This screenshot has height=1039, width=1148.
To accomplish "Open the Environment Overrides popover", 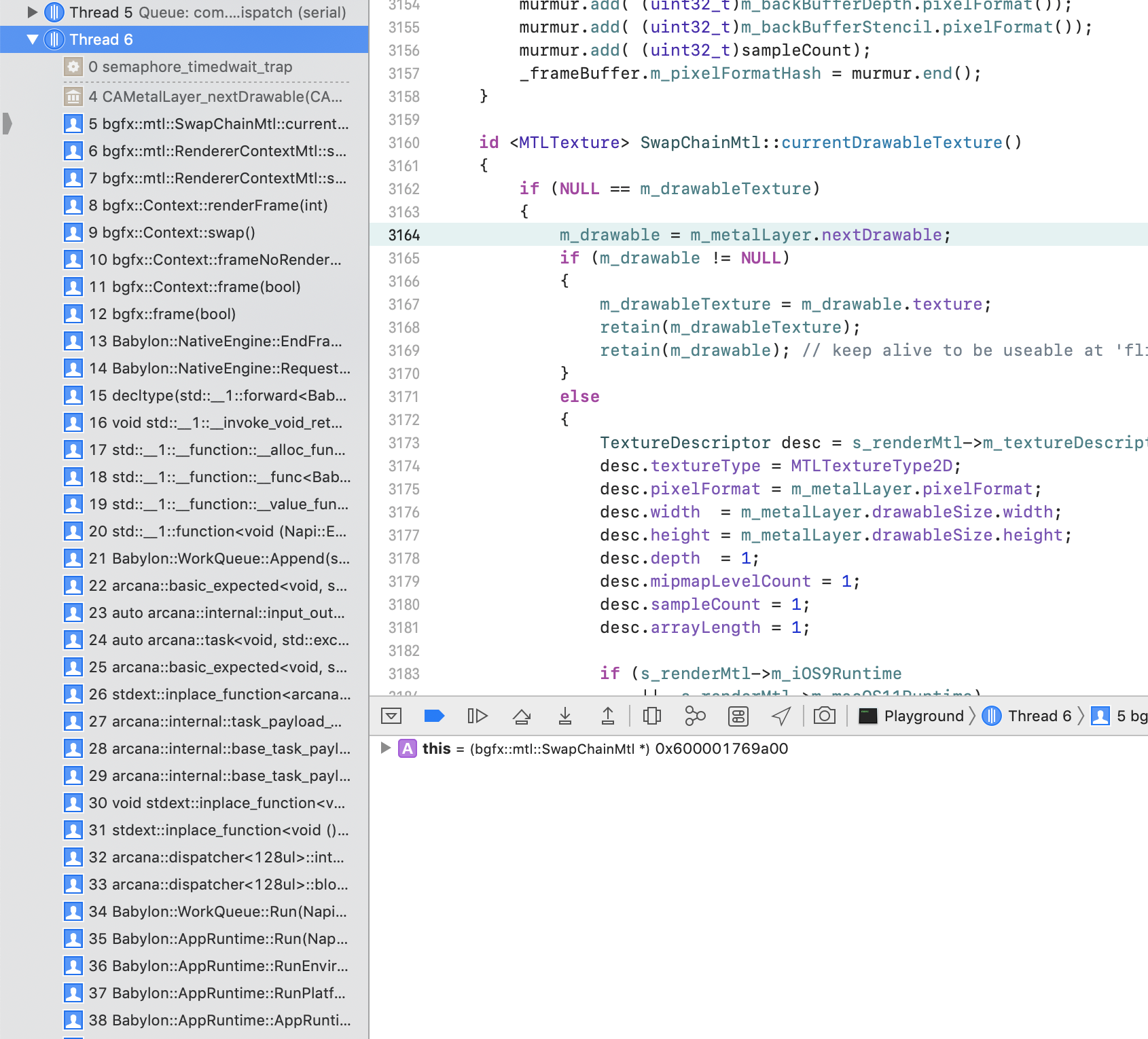I will pyautogui.click(x=738, y=716).
